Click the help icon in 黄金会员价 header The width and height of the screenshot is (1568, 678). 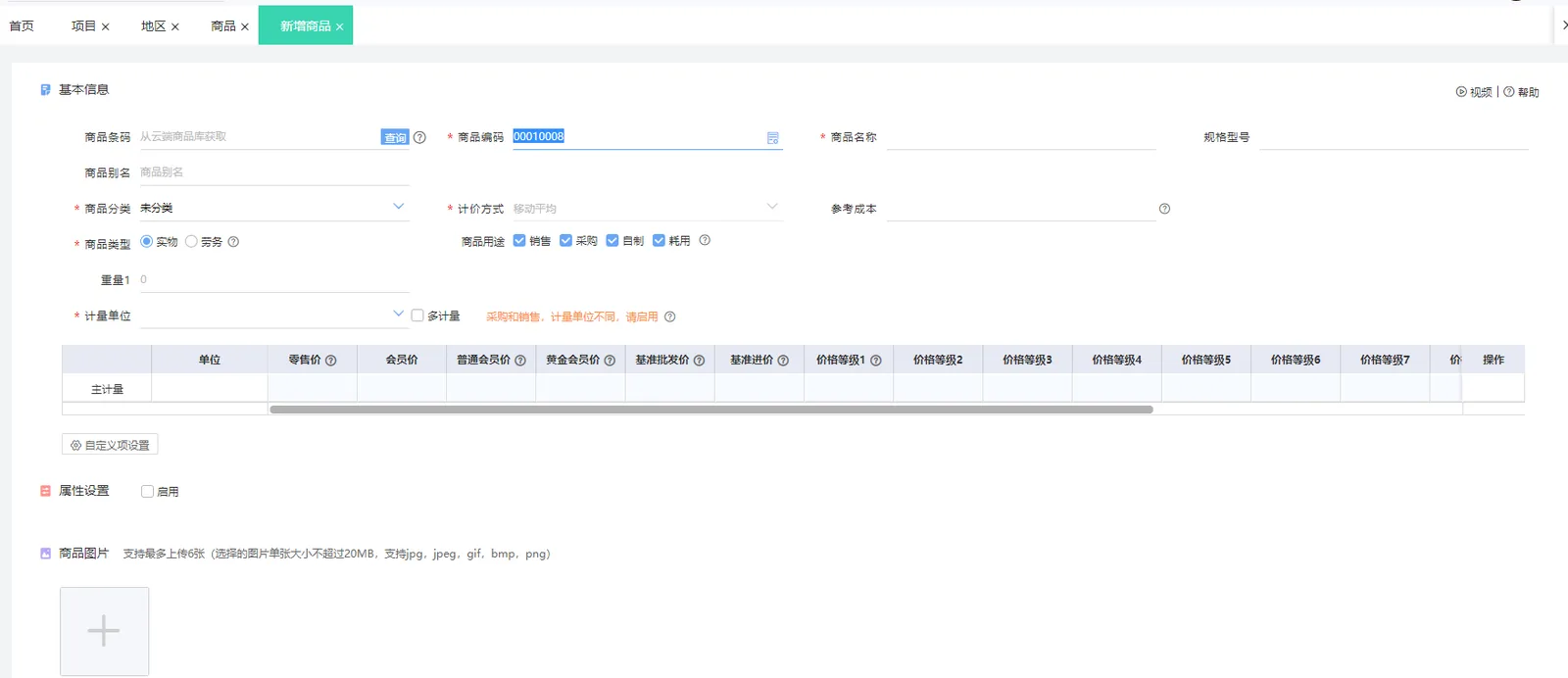tap(610, 361)
